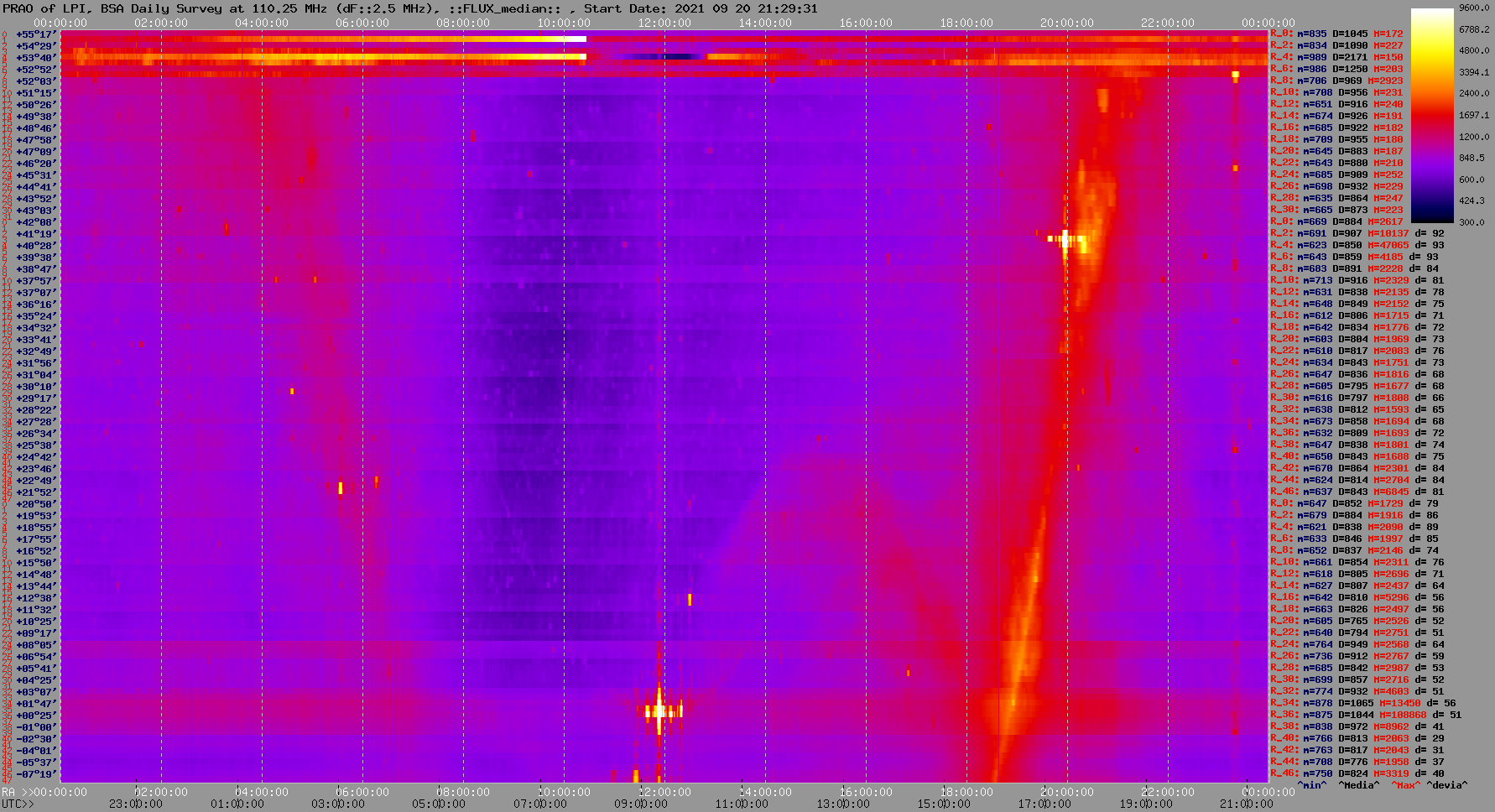Screen dimensions: 1495x812
Task: Select the declination label +42°08'
Action: point(35,222)
